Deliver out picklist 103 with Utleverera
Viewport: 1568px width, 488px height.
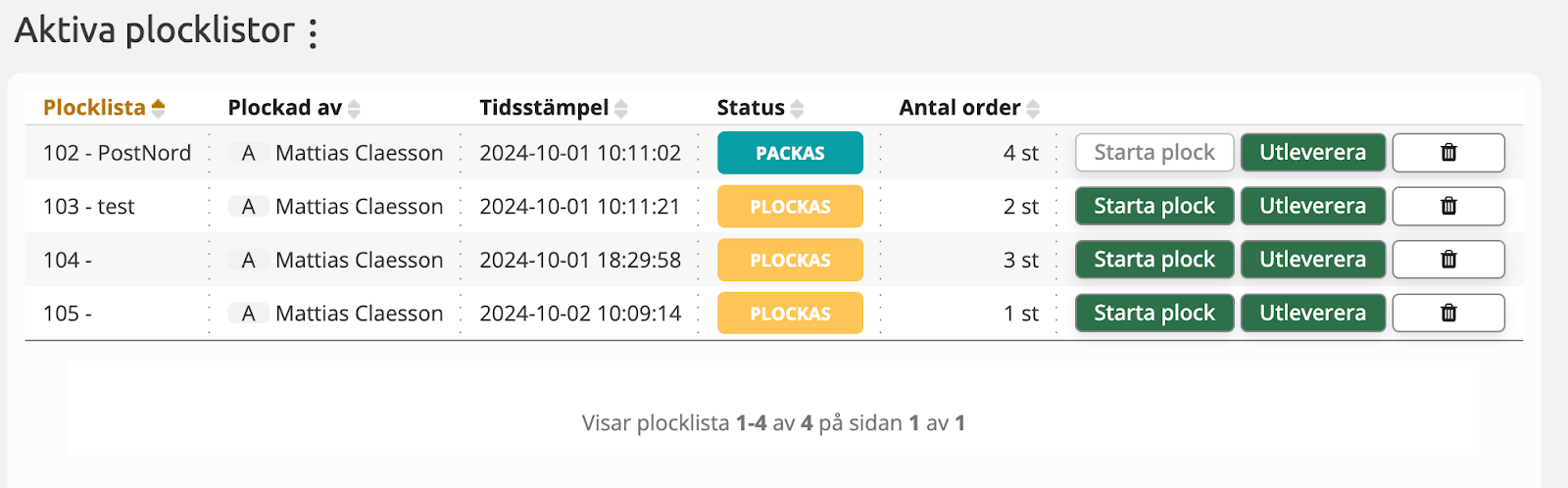click(x=1312, y=207)
